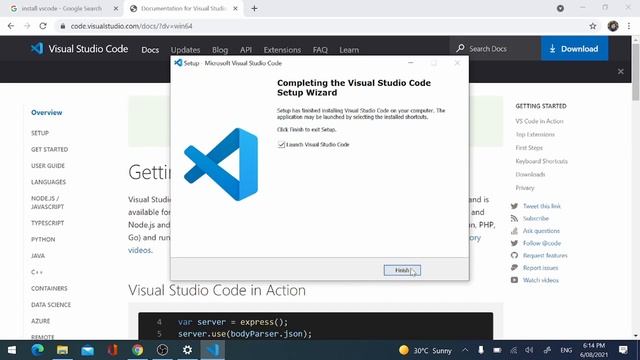Open TYPESCRIPT section in sidebar
The width and height of the screenshot is (640, 360).
coord(47,223)
